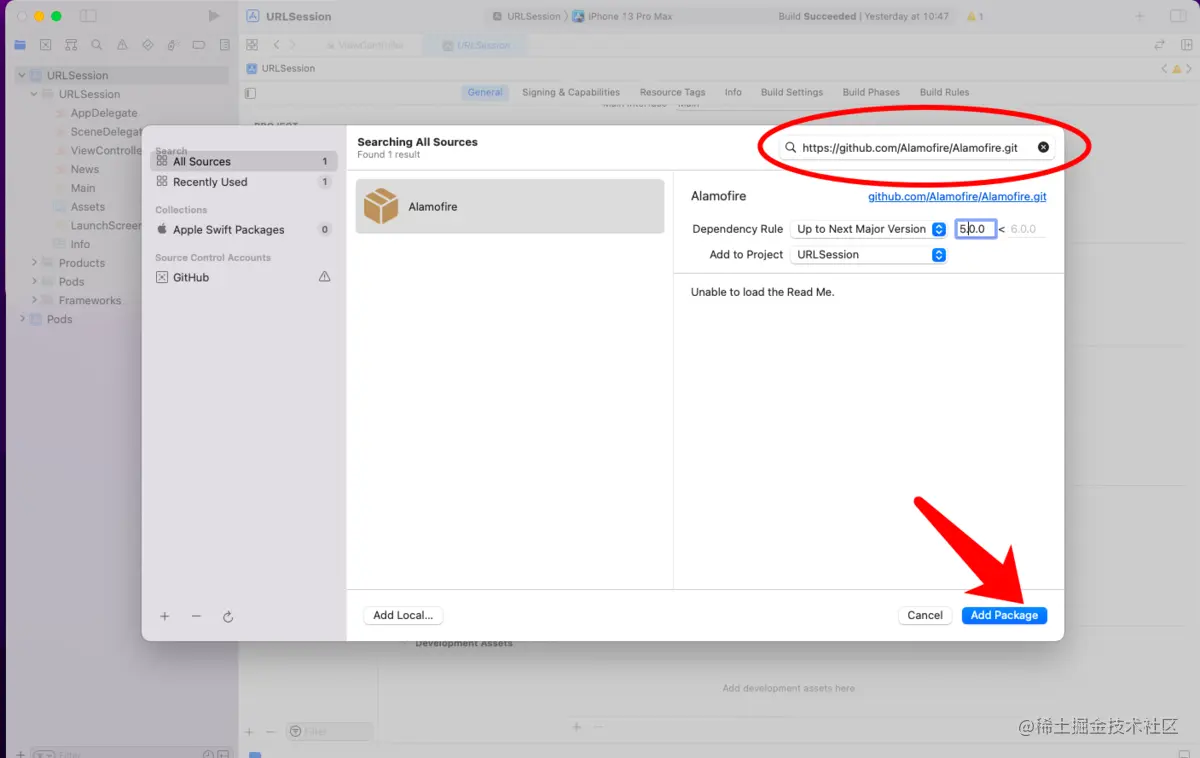Select AppDelegate file in navigator
Image resolution: width=1200 pixels, height=758 pixels.
coord(104,113)
